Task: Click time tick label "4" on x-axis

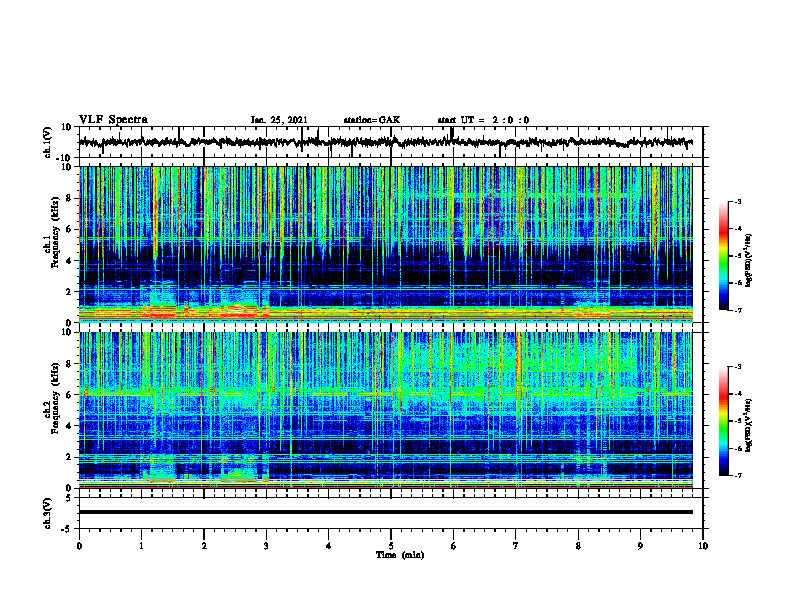Action: (x=329, y=546)
